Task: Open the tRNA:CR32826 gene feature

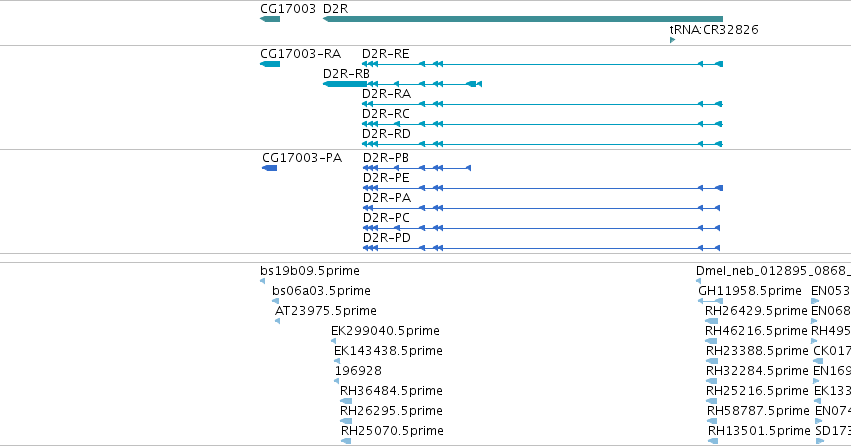Action: (672, 40)
